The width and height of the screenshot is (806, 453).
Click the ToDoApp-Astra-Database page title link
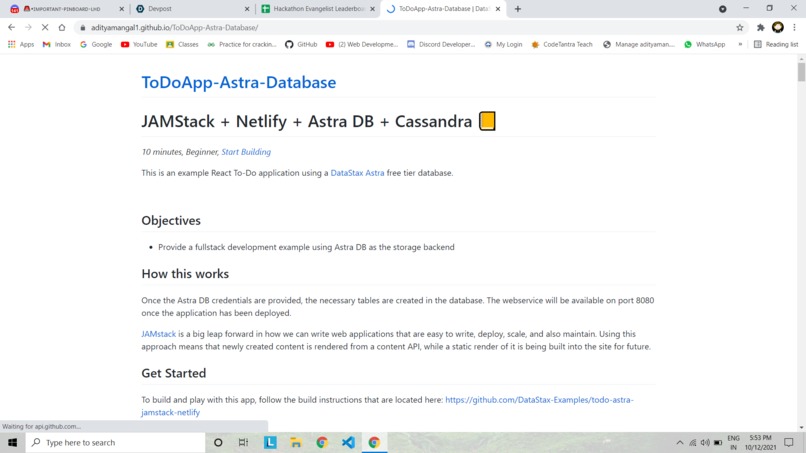[239, 82]
